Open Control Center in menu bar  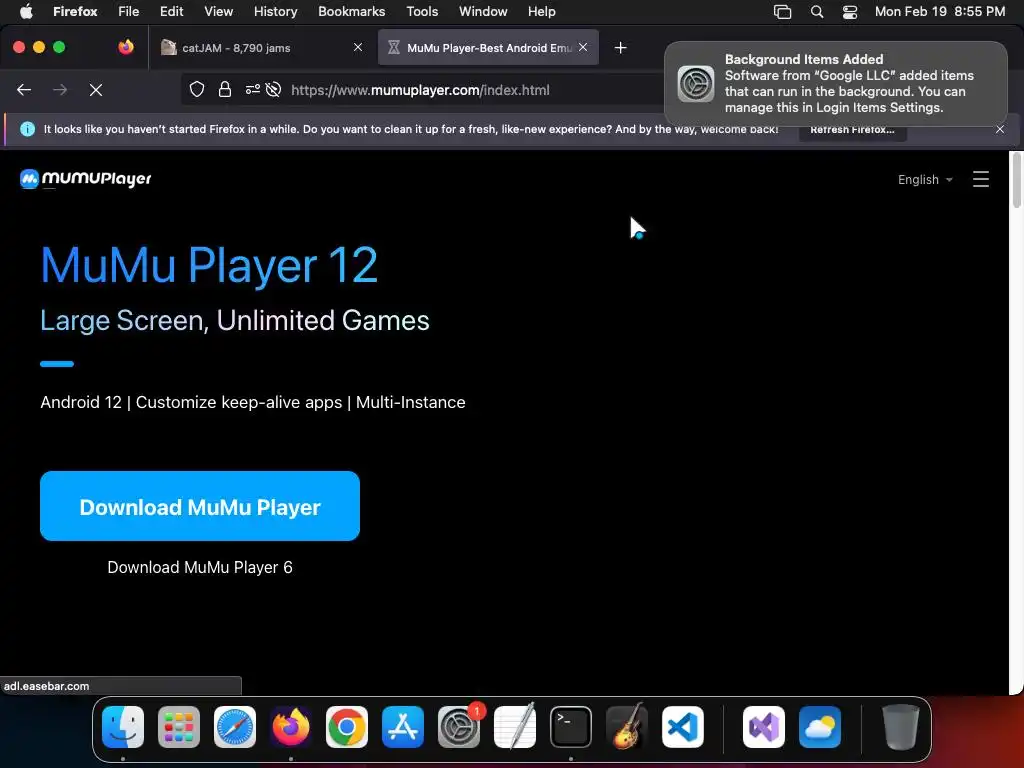[850, 11]
